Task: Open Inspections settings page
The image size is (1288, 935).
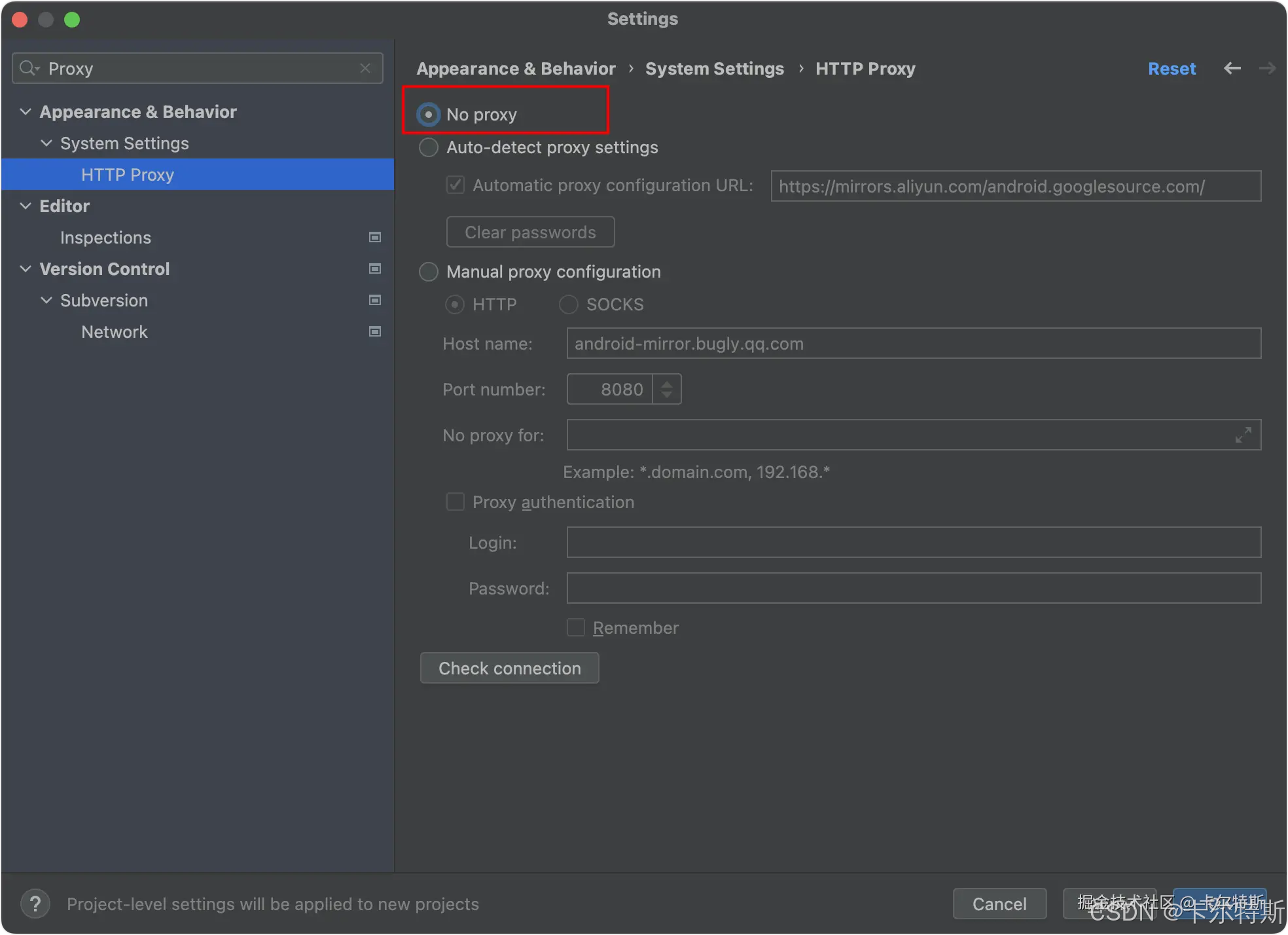Action: [105, 237]
